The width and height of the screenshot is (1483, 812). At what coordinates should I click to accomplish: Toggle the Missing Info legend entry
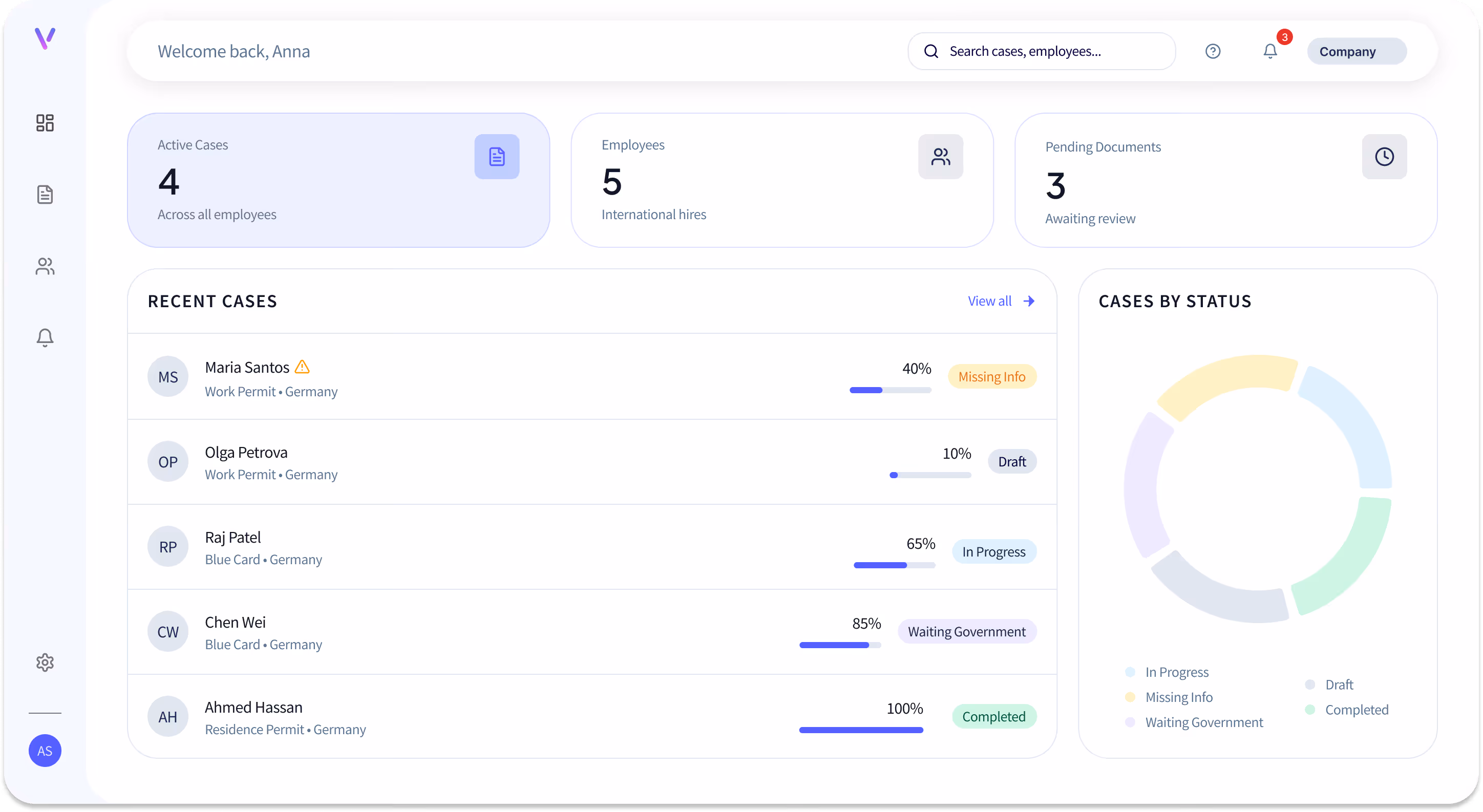coord(1178,697)
